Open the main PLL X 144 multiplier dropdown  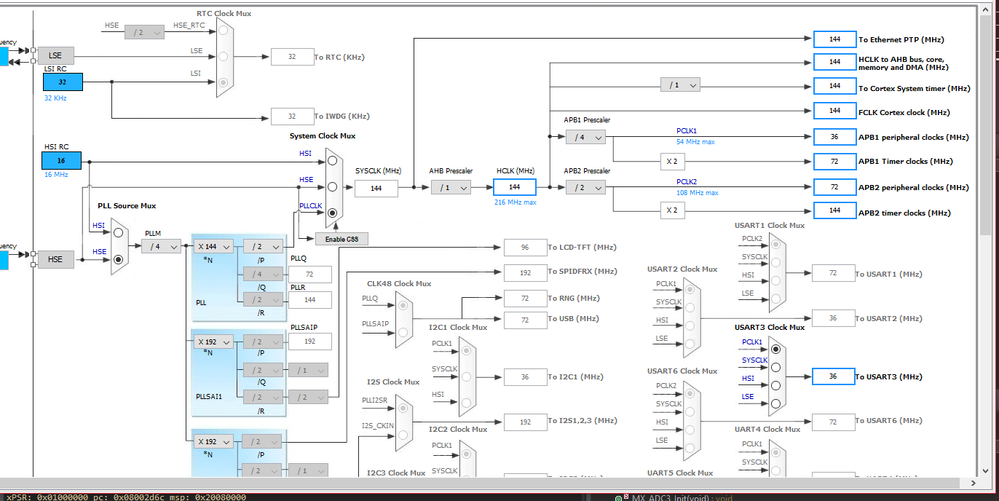coord(213,246)
